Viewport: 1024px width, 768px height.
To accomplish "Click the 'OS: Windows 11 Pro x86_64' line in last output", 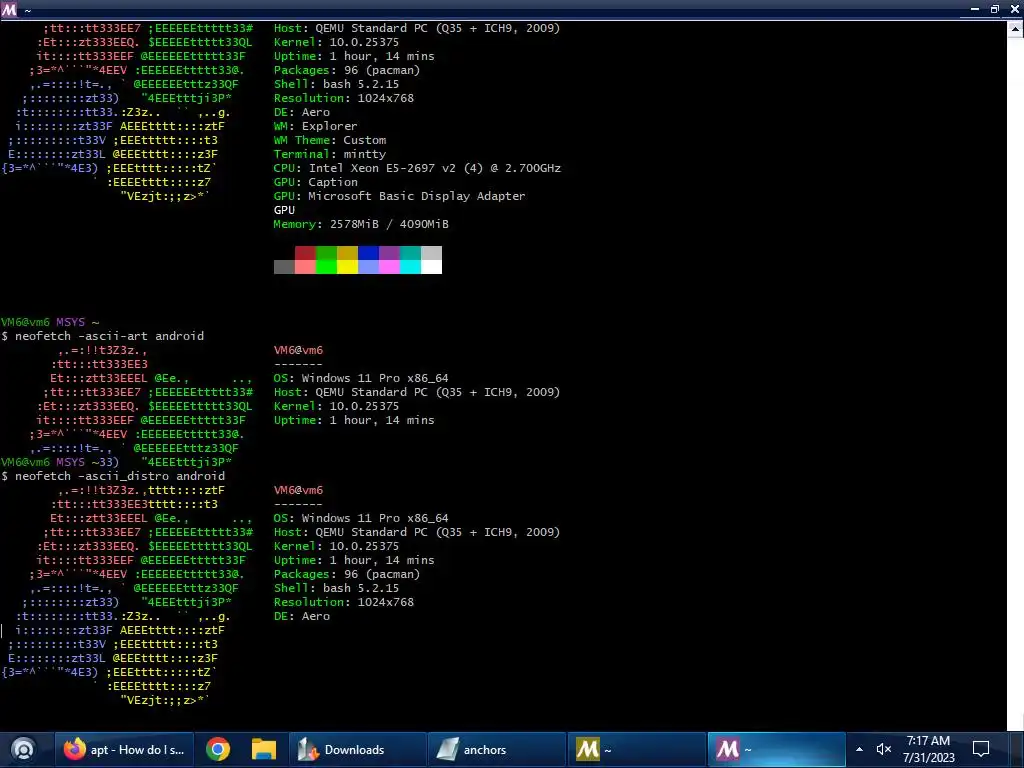I will 360,518.
